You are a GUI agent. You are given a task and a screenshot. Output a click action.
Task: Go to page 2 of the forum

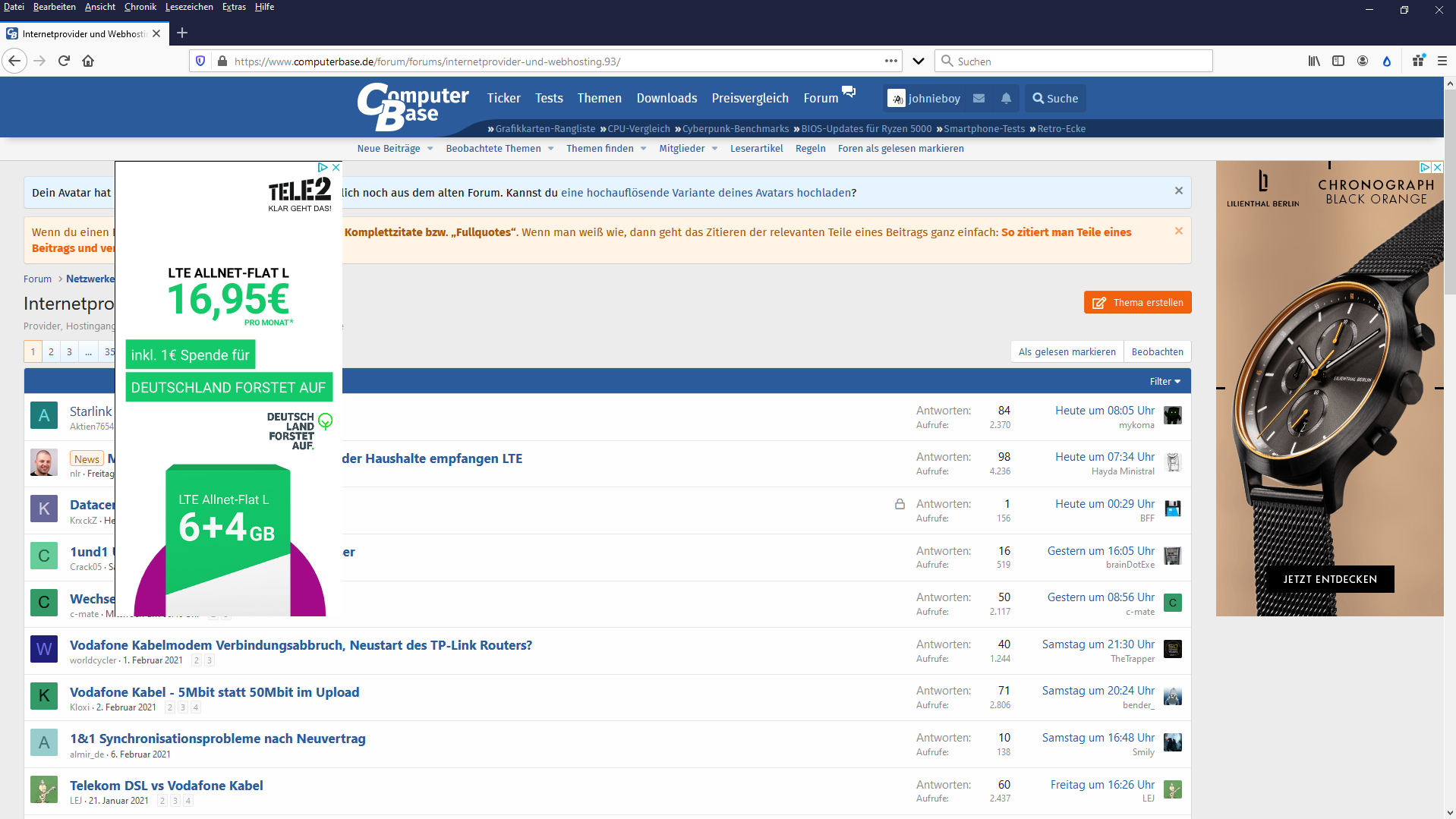51,351
